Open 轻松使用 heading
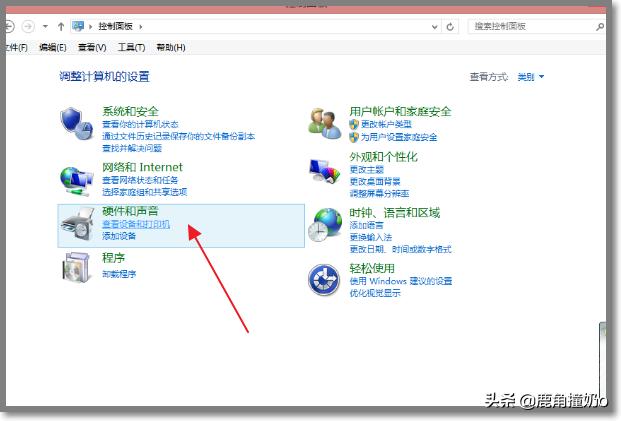 pos(372,269)
